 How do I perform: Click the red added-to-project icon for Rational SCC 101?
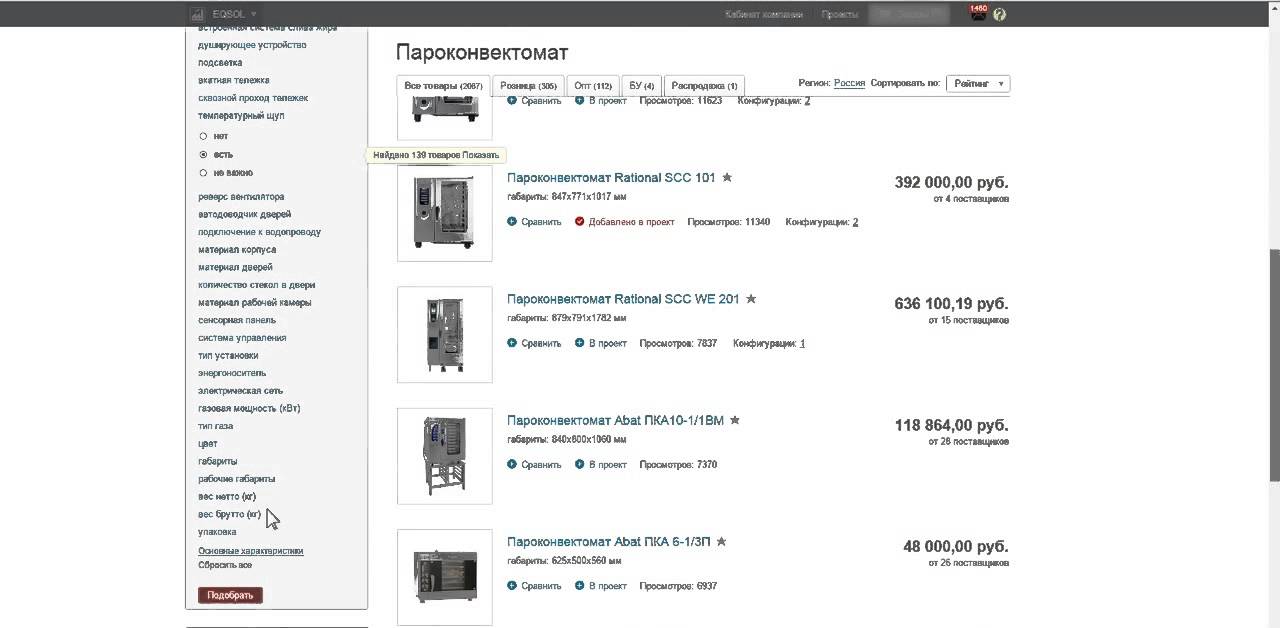580,222
